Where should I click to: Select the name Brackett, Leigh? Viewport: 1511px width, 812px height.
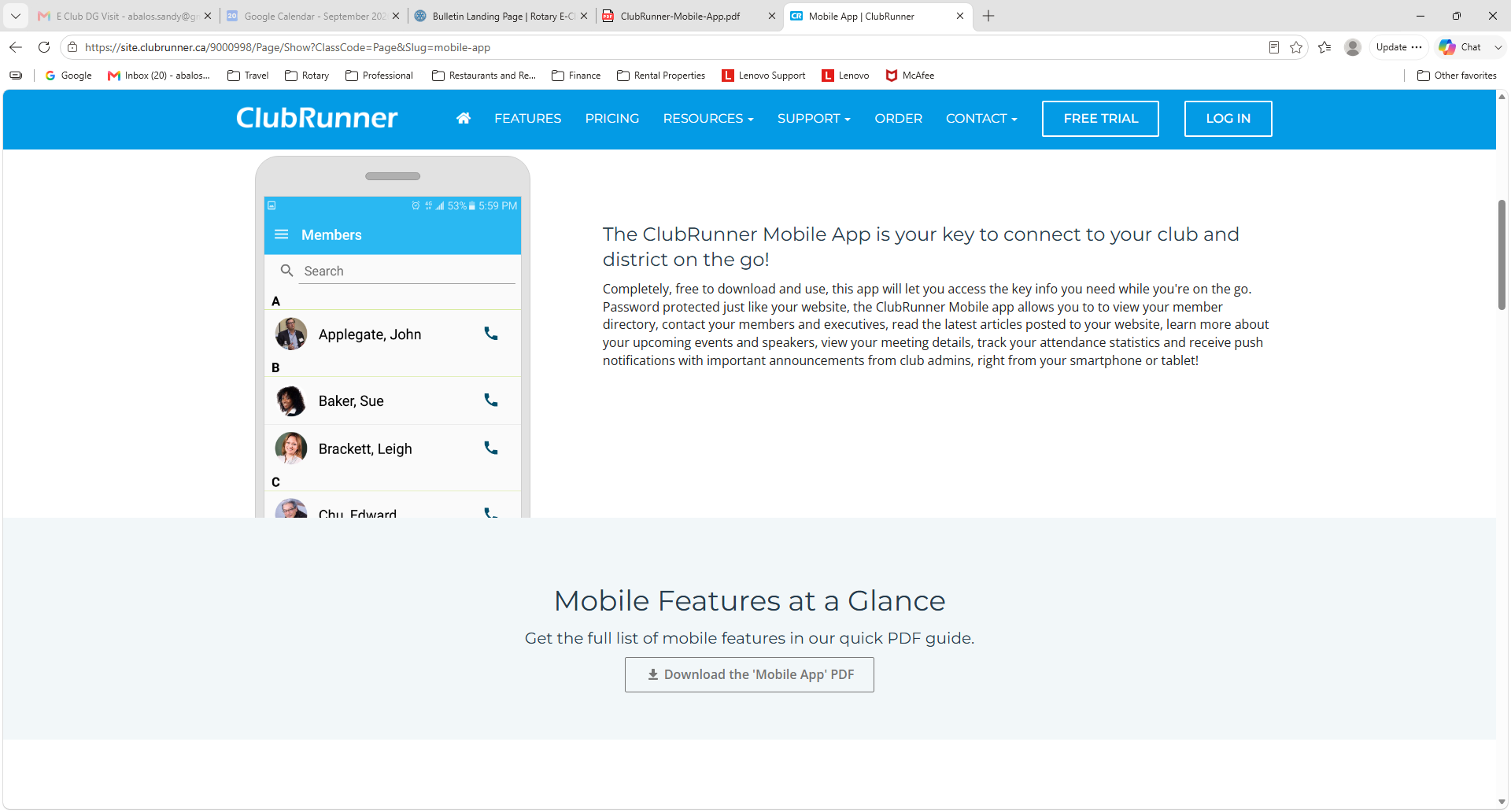[x=365, y=449]
